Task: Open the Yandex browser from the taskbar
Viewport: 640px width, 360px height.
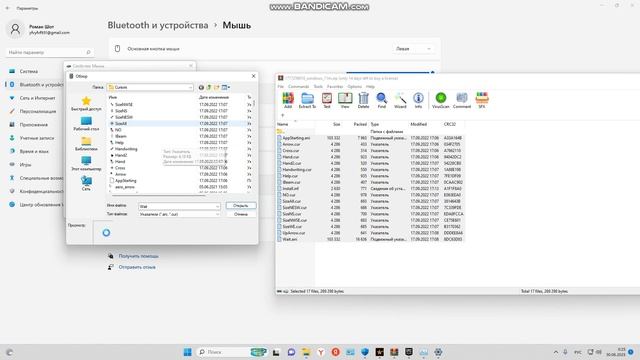Action: click(321, 352)
